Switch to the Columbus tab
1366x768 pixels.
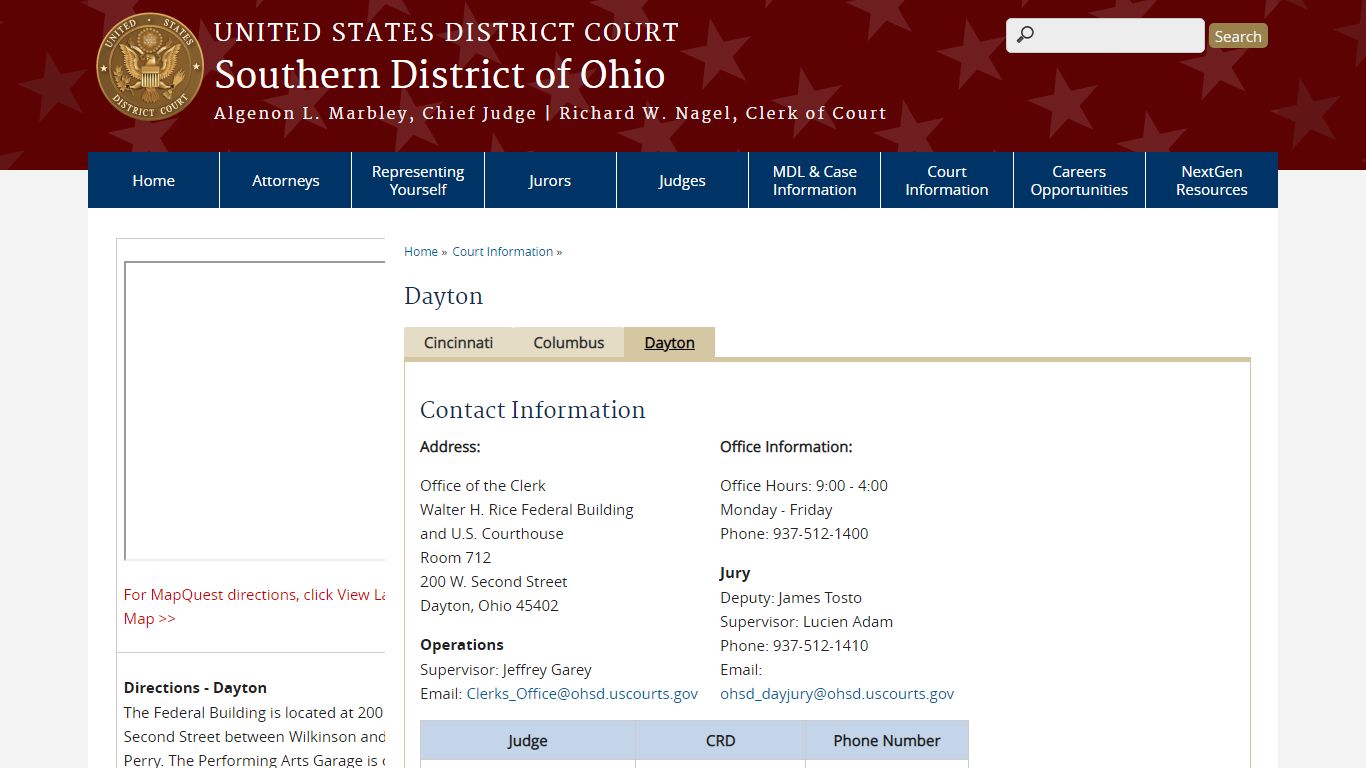point(569,342)
